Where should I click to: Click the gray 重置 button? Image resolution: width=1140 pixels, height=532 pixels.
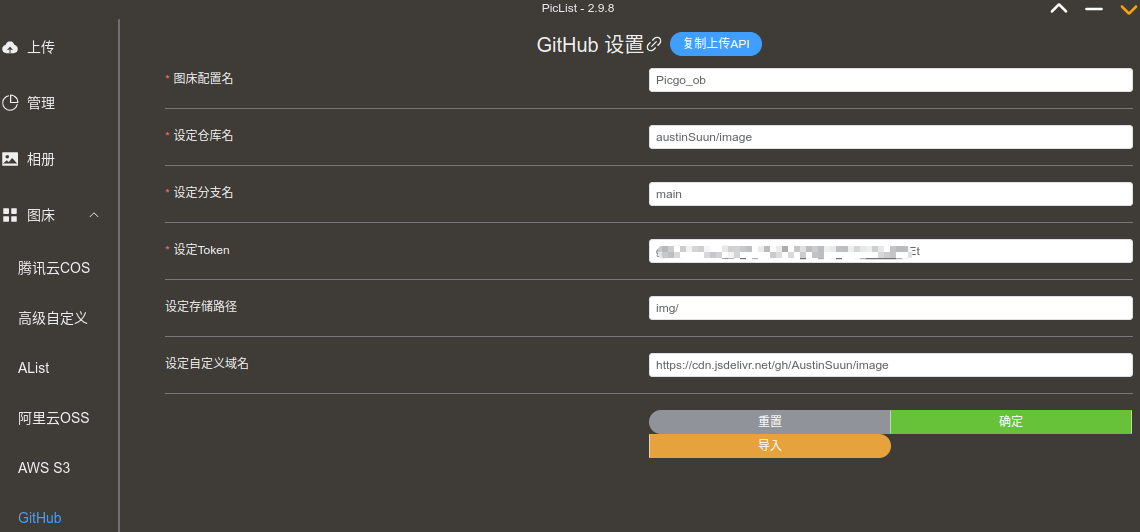tap(770, 422)
